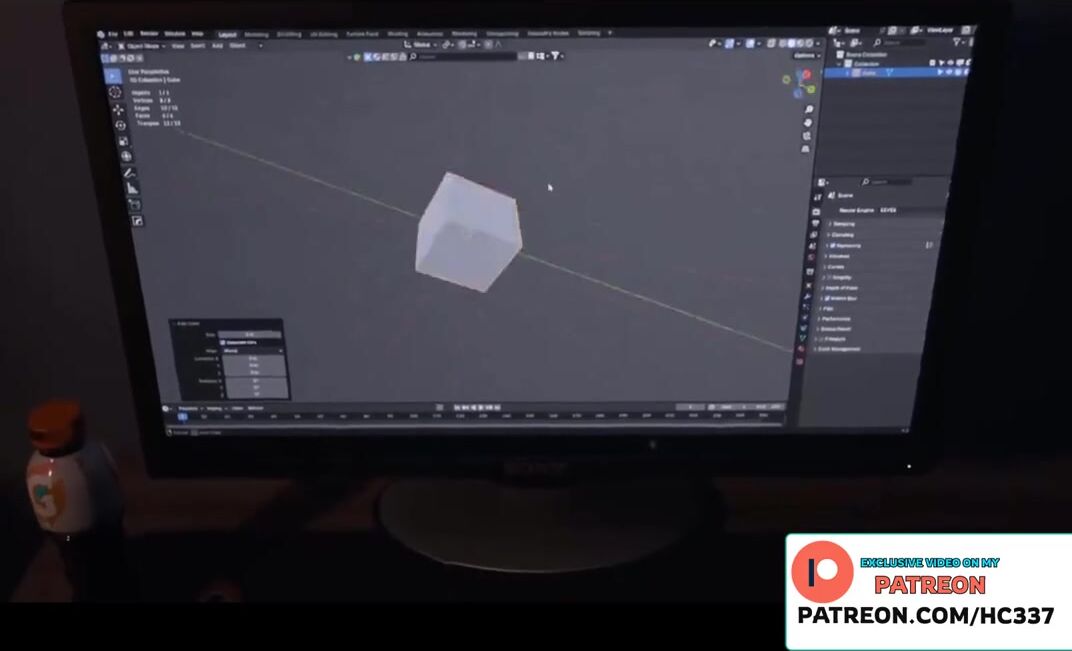Open the timeline Marker menu
Viewport: 1072px width, 651px height.
(255, 408)
